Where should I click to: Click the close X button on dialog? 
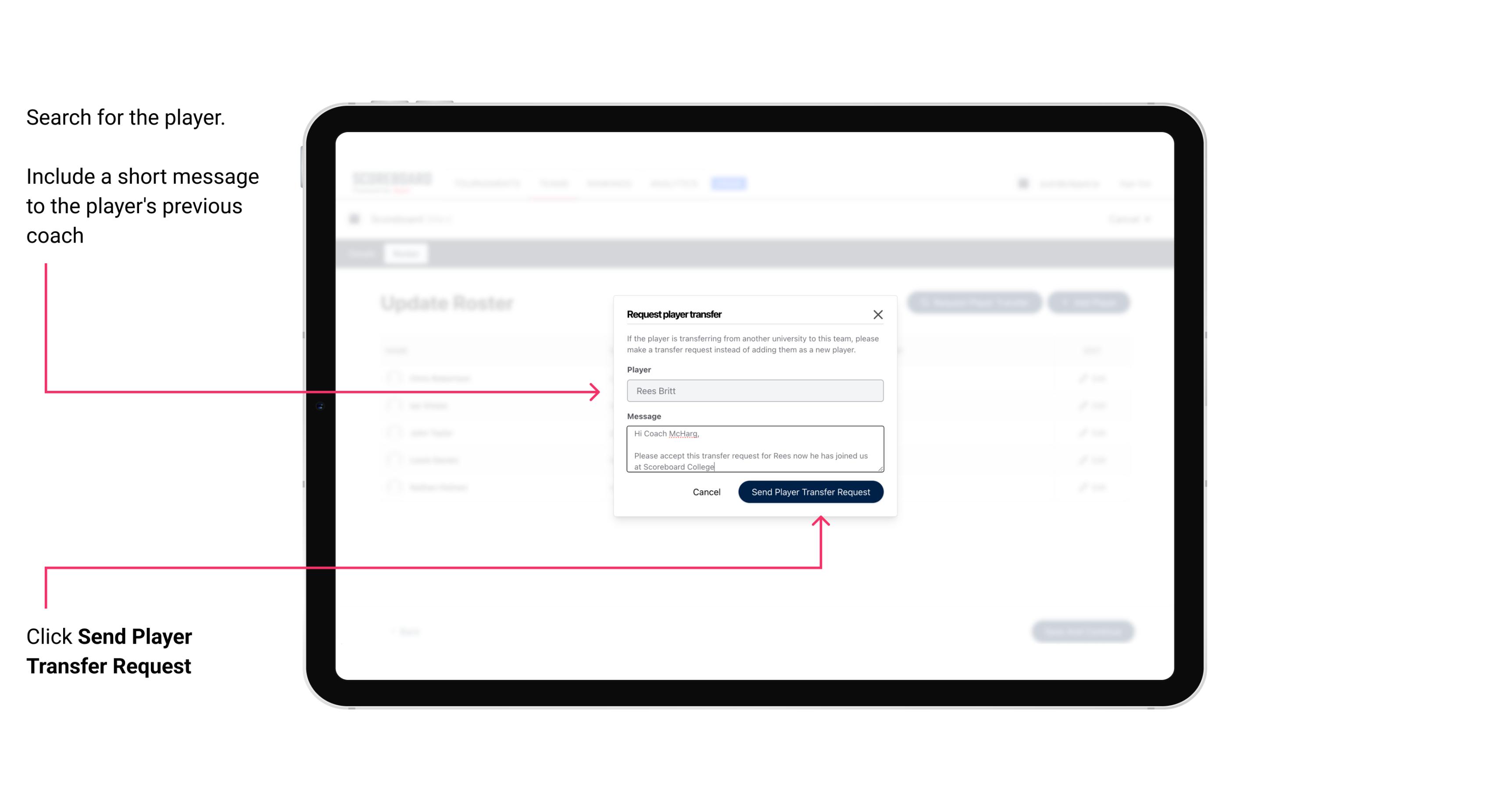[x=878, y=314]
